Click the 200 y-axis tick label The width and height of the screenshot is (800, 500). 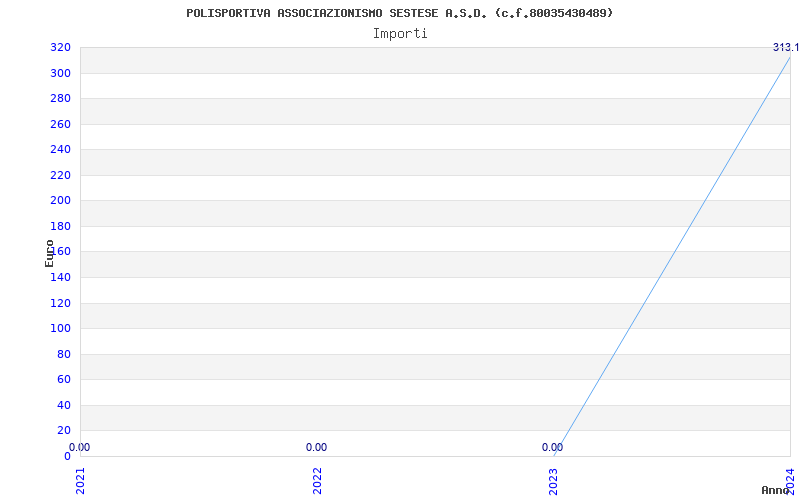click(x=60, y=201)
